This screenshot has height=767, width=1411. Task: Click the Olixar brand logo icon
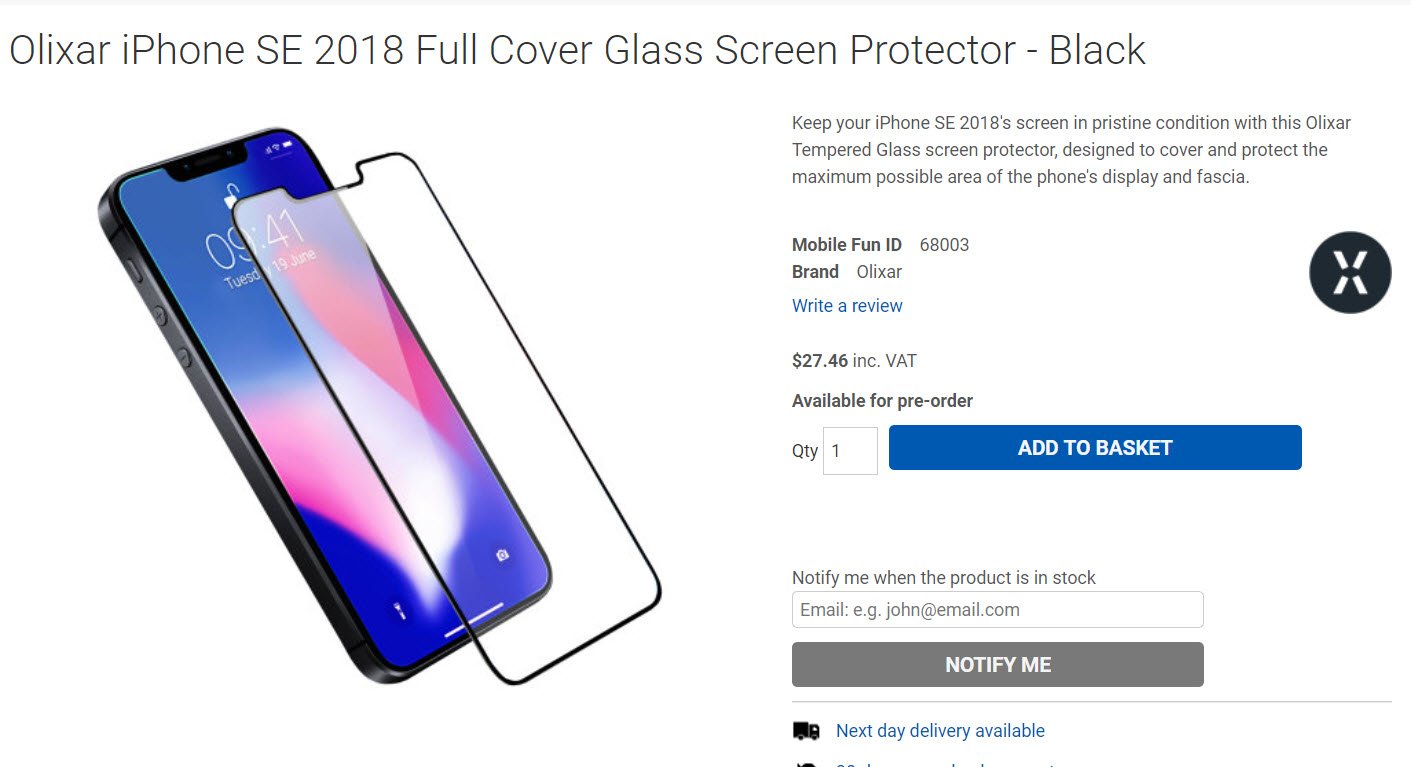1349,272
